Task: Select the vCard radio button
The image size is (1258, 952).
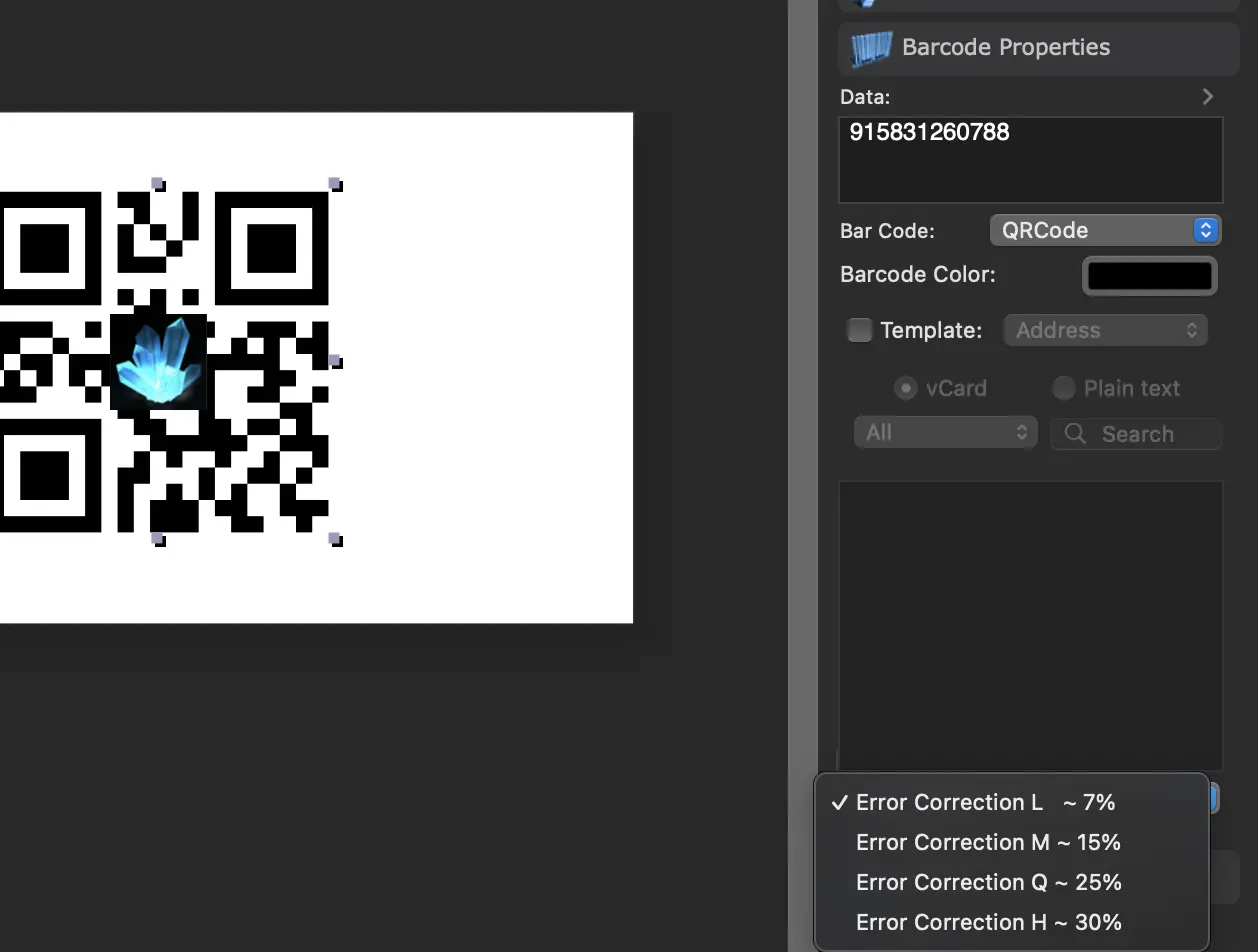Action: pos(906,388)
